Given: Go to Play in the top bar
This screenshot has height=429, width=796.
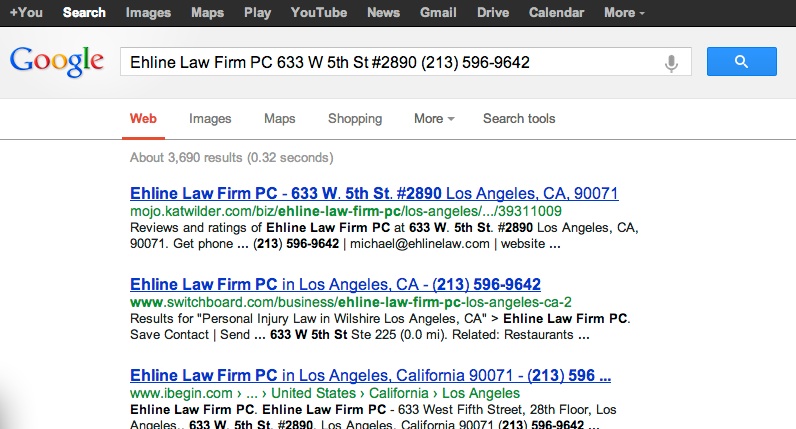Looking at the screenshot, I should (257, 13).
